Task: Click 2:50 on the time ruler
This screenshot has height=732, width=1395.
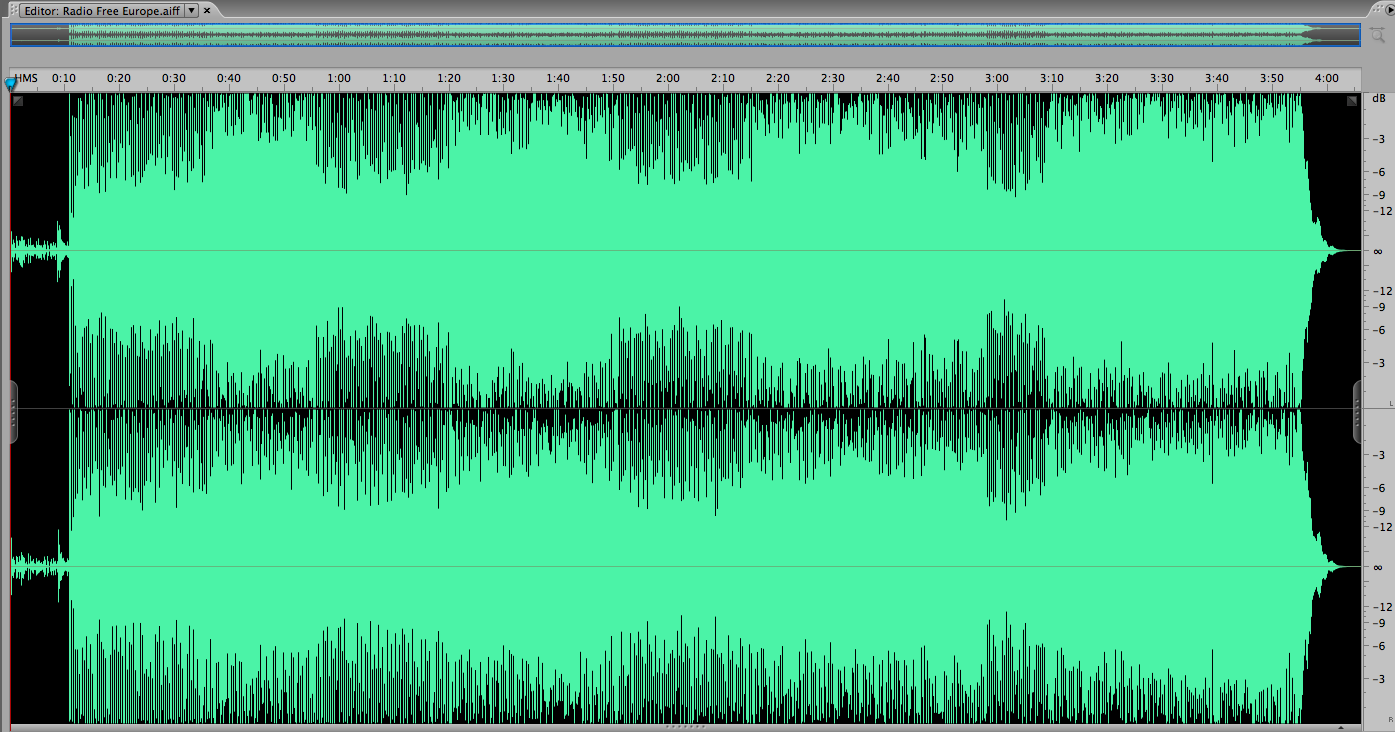Action: pos(942,78)
